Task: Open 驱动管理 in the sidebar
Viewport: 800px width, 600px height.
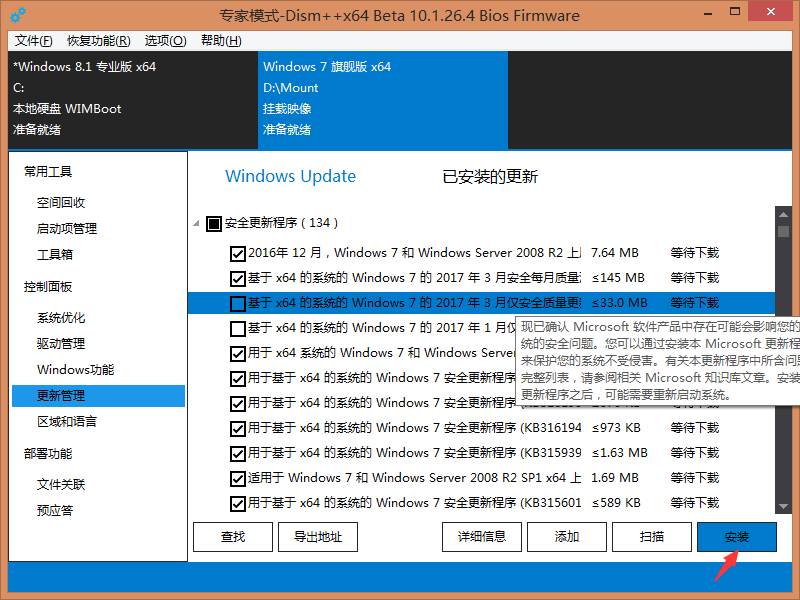Action: pyautogui.click(x=59, y=342)
